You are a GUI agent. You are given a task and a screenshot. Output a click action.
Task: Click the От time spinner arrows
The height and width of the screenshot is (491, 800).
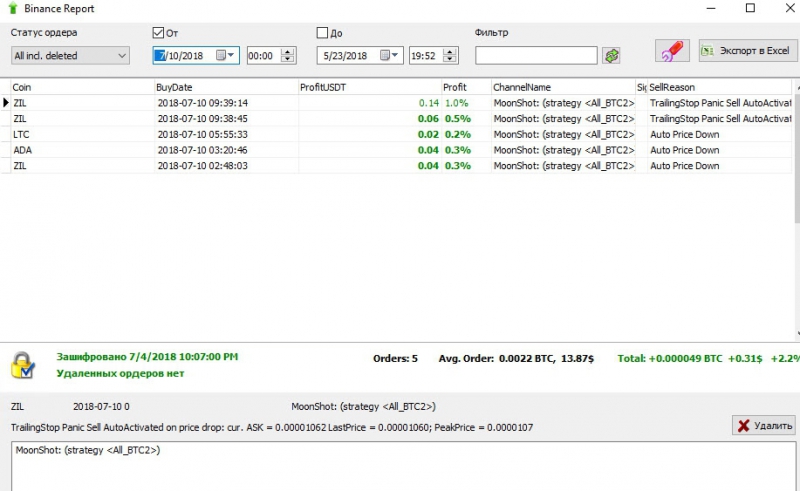click(288, 56)
